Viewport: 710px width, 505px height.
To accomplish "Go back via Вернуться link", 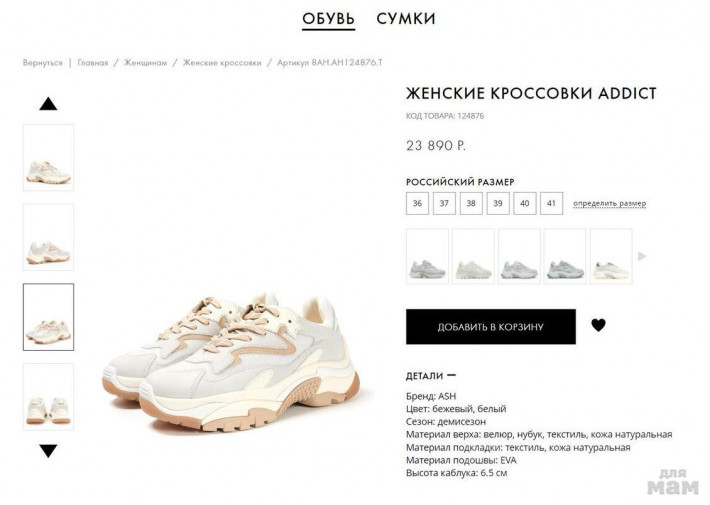I will coord(43,63).
